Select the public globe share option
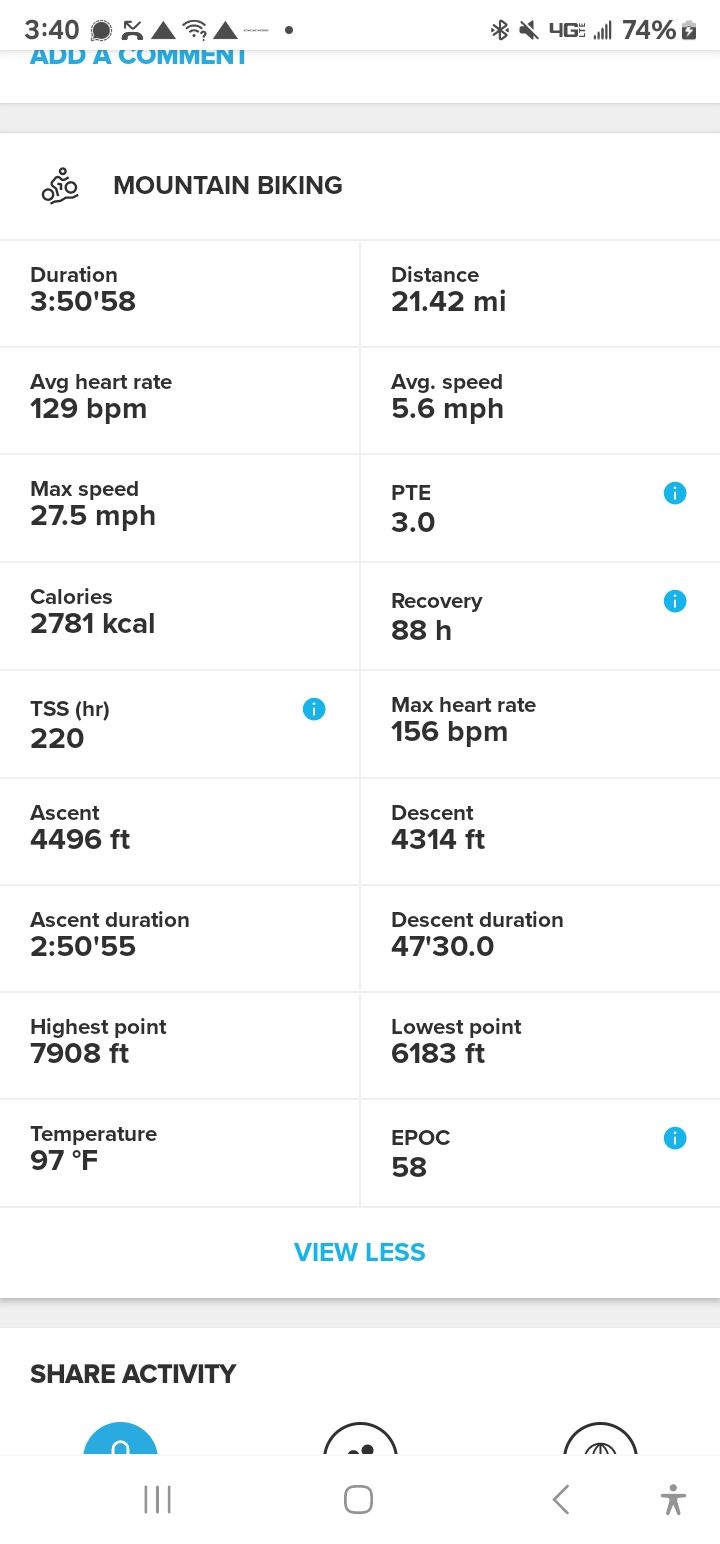The image size is (720, 1544). 600,1442
